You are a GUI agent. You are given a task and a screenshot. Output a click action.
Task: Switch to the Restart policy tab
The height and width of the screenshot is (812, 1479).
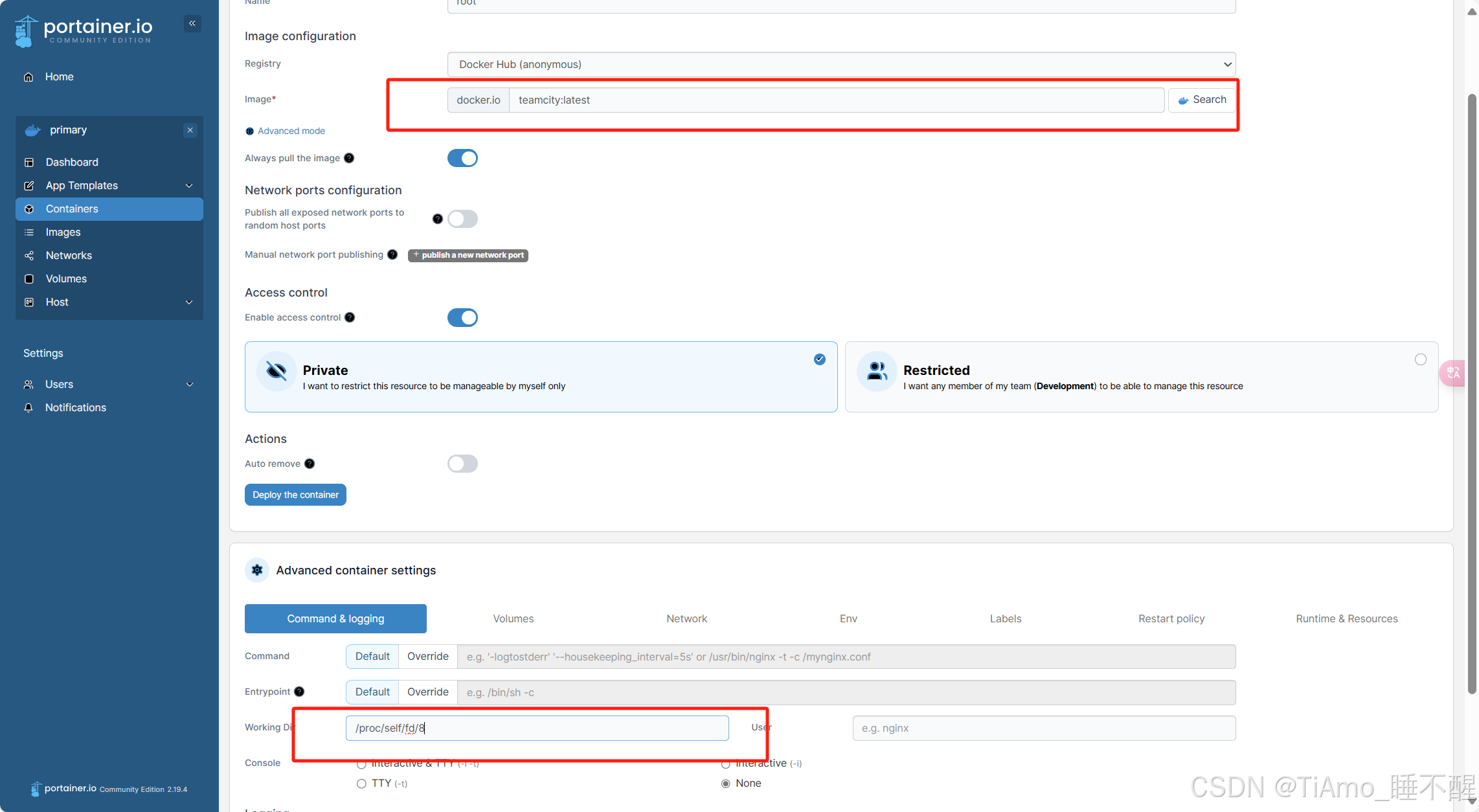click(x=1171, y=618)
